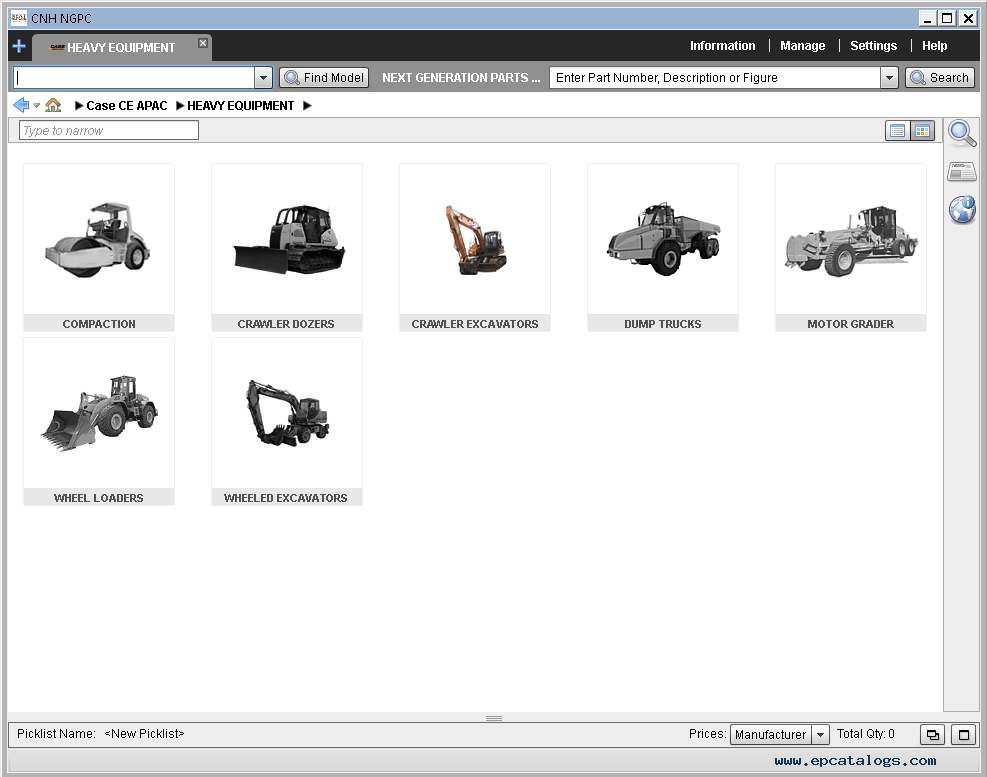Screen dimensions: 987x777
Task: Open a new tab with plus icon
Action: click(19, 46)
